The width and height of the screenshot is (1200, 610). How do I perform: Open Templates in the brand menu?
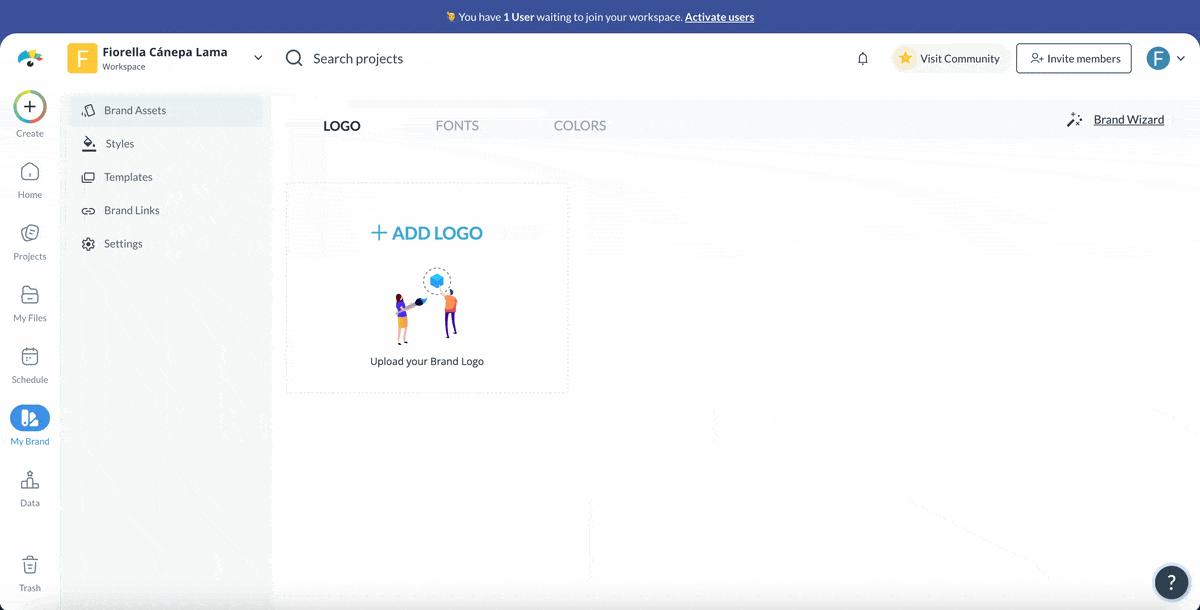(x=128, y=176)
